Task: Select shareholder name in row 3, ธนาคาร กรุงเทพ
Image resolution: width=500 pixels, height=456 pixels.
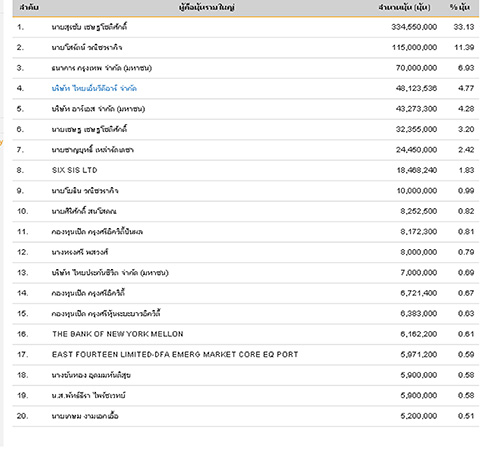Action: [x=102, y=68]
